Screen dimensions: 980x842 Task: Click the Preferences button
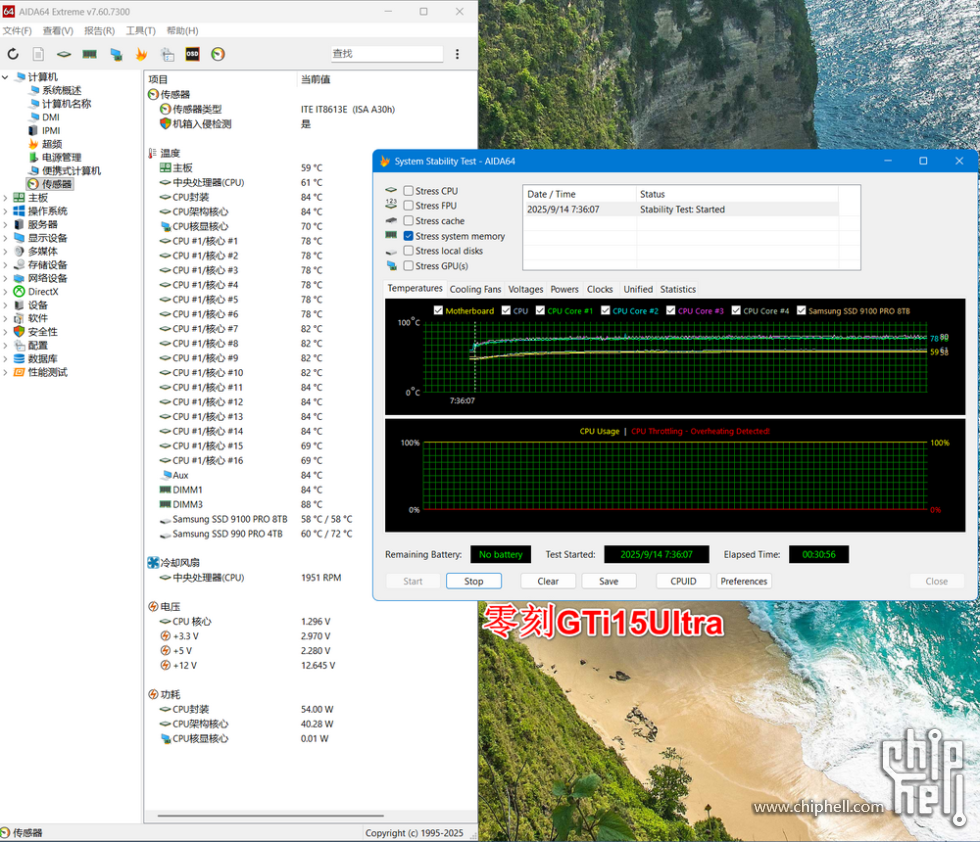pos(744,581)
